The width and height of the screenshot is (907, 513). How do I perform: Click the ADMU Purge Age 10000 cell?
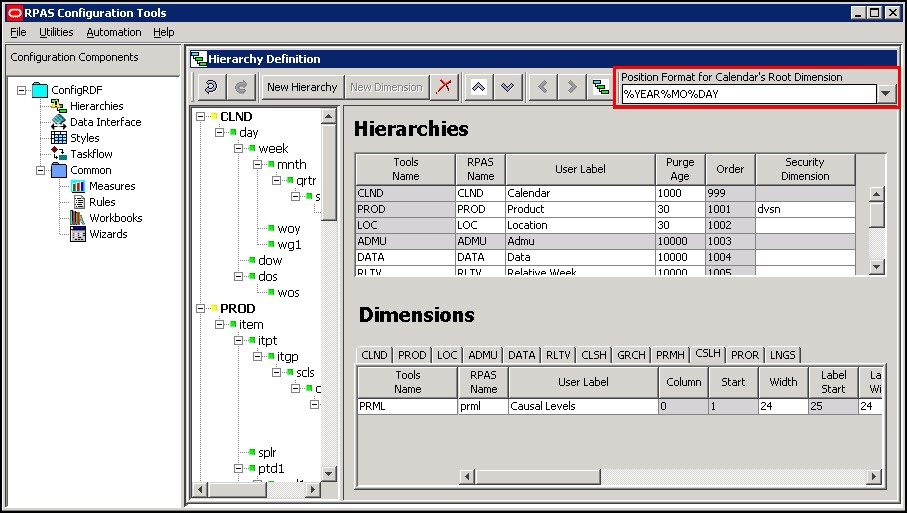[x=680, y=241]
